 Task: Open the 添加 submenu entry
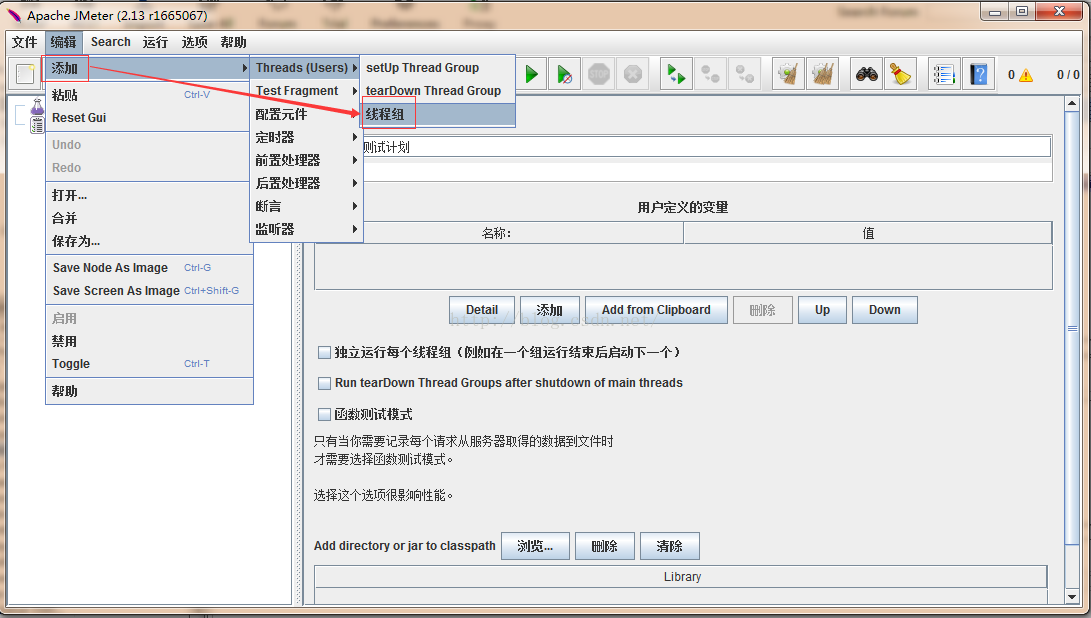pos(149,68)
